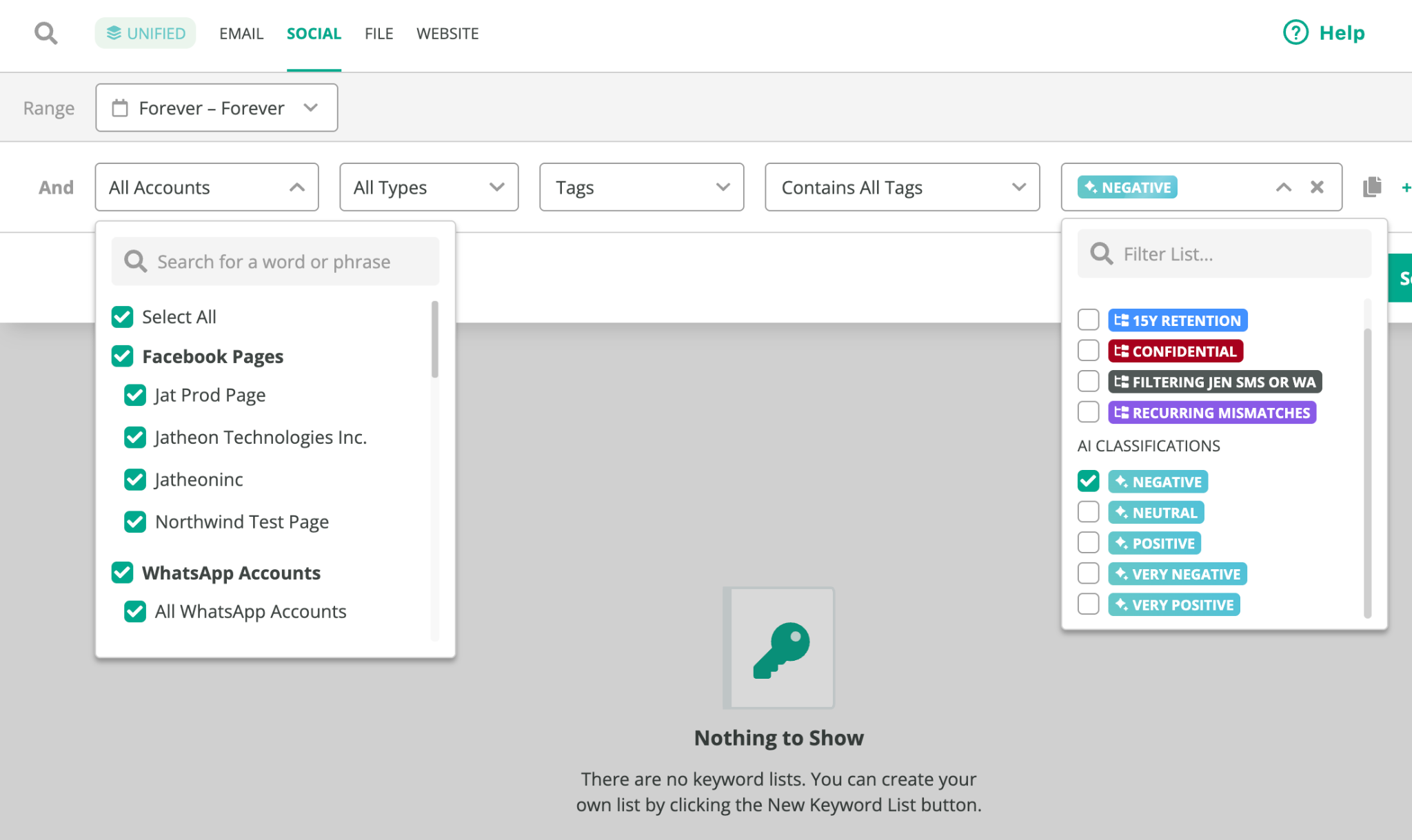Click the accounts list scrollbar

[x=435, y=339]
